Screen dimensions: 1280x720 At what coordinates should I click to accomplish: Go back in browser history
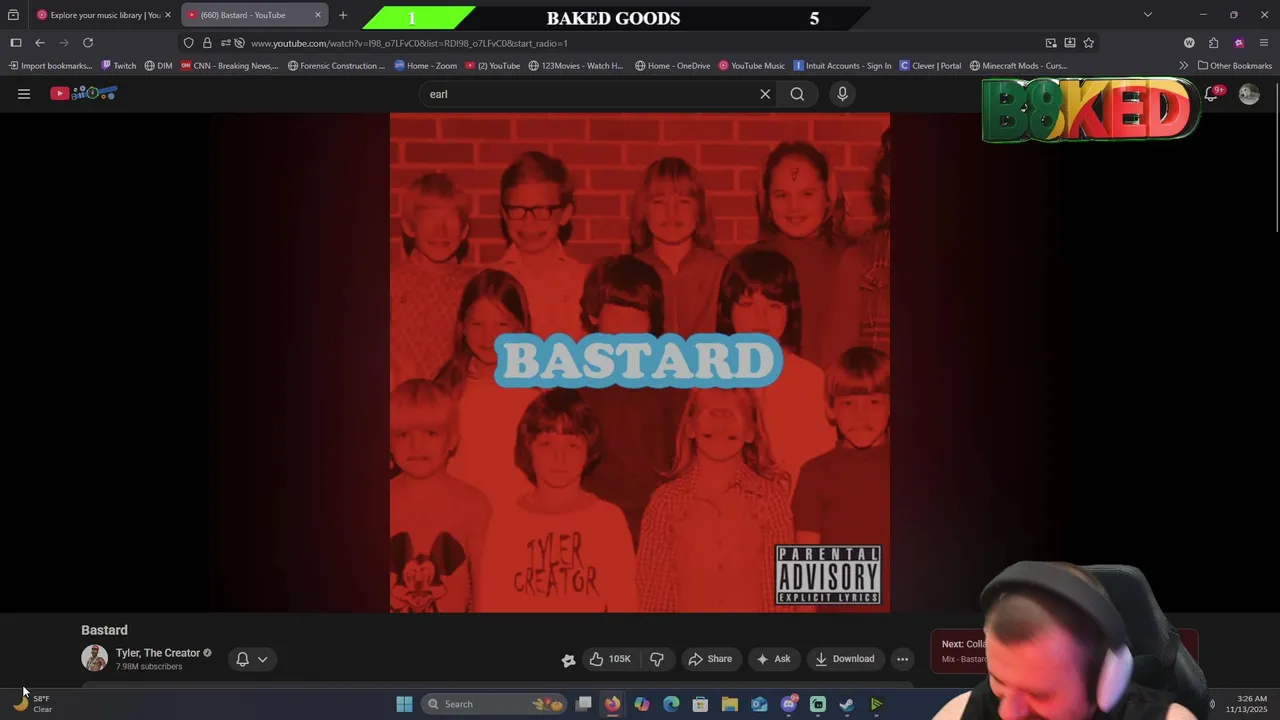[x=40, y=43]
